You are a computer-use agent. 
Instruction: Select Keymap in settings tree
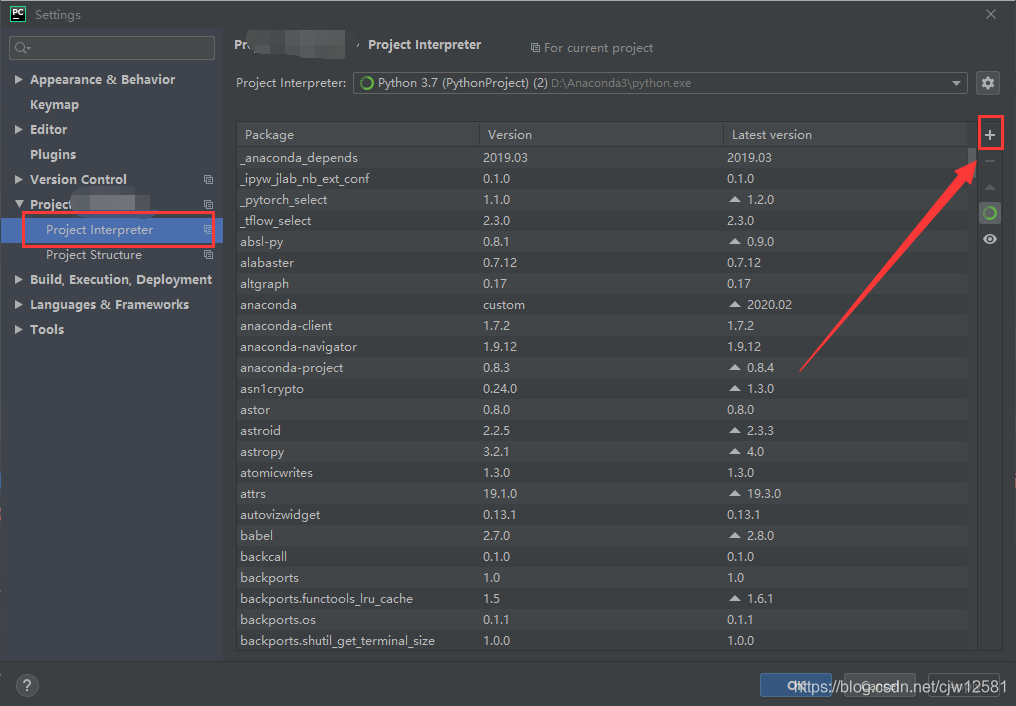54,104
